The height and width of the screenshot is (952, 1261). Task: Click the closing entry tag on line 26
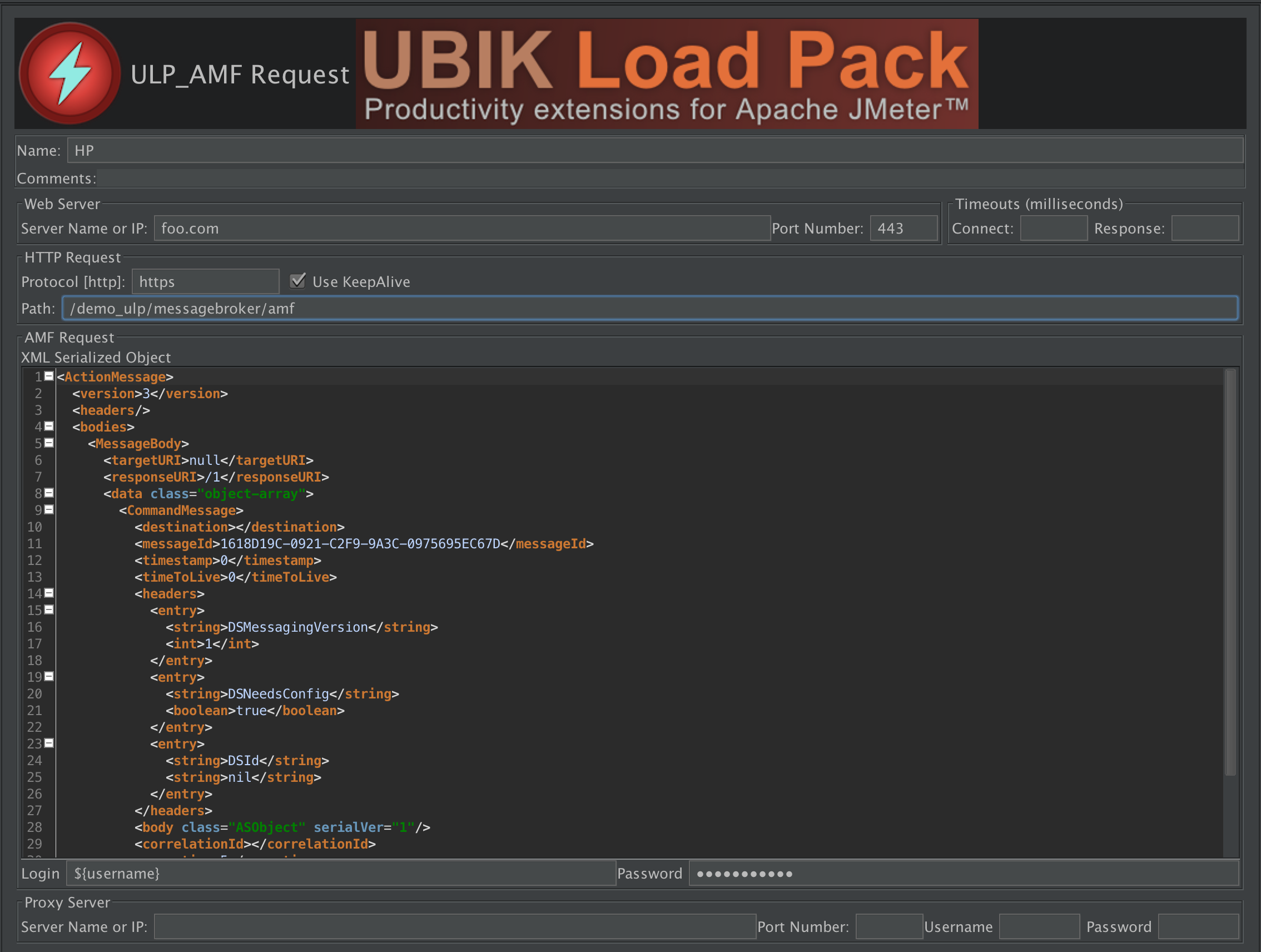pos(181,794)
